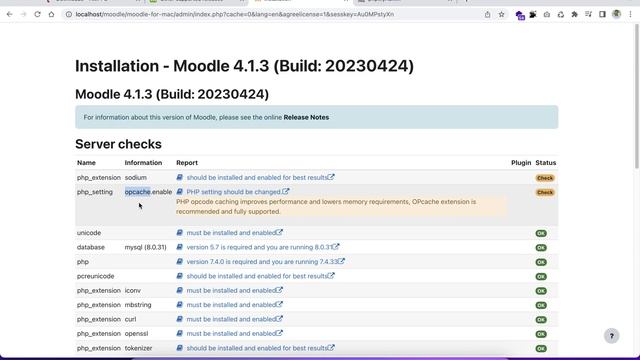The width and height of the screenshot is (640, 360).
Task: Click the 'Name' column header
Action: [x=86, y=162]
